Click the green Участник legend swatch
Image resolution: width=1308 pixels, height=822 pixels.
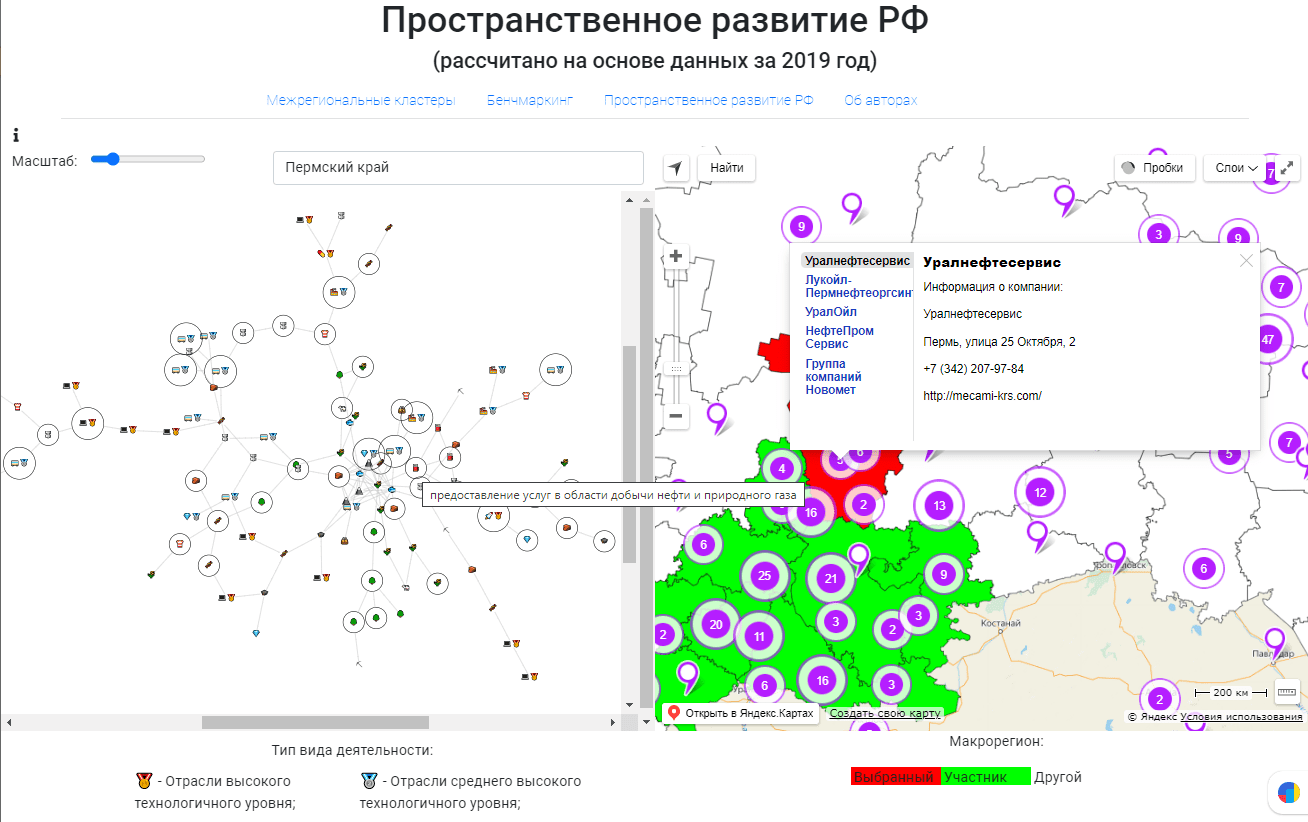coord(985,777)
